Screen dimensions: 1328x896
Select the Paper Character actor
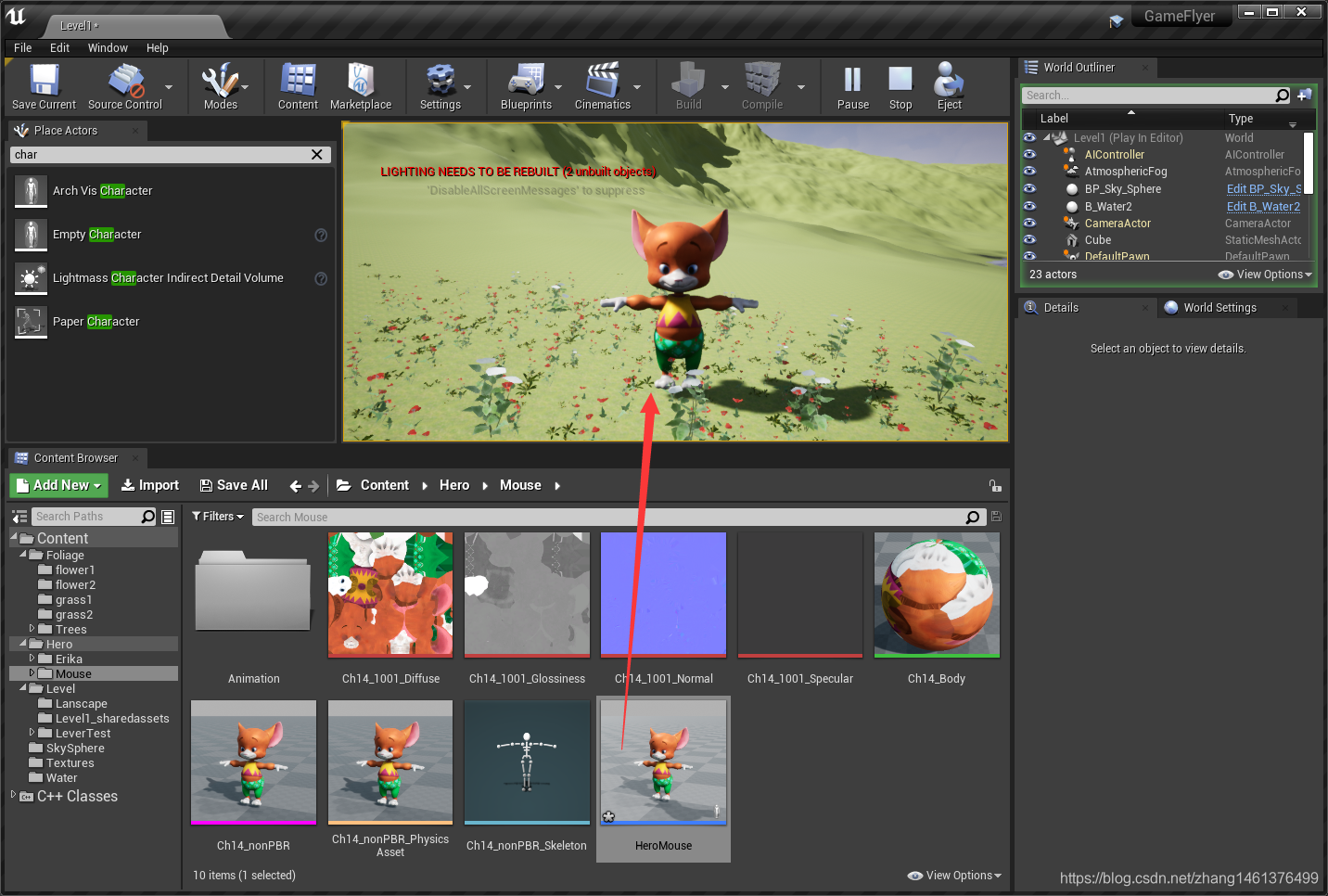pyautogui.click(x=172, y=322)
